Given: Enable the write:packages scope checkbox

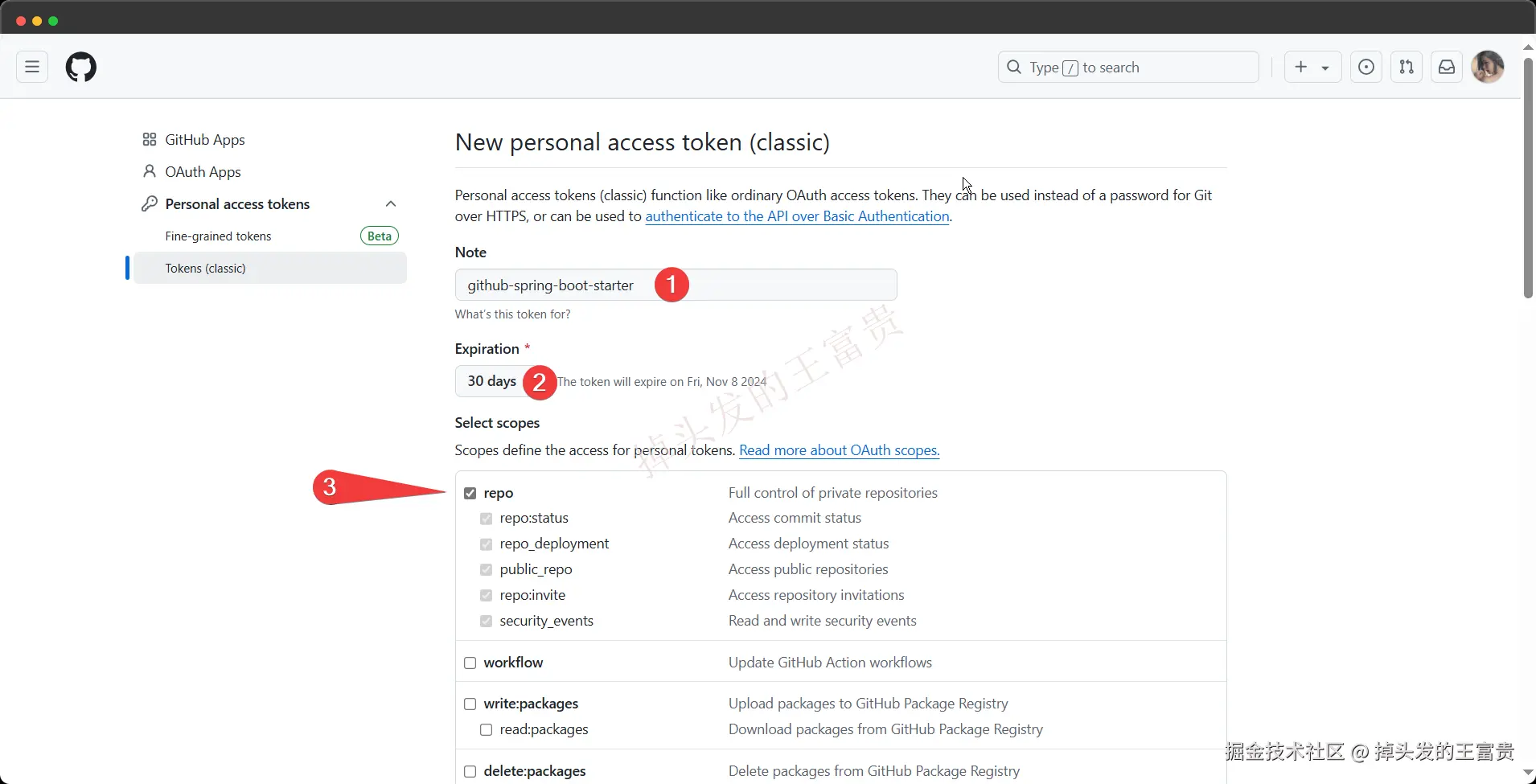Looking at the screenshot, I should (x=470, y=704).
